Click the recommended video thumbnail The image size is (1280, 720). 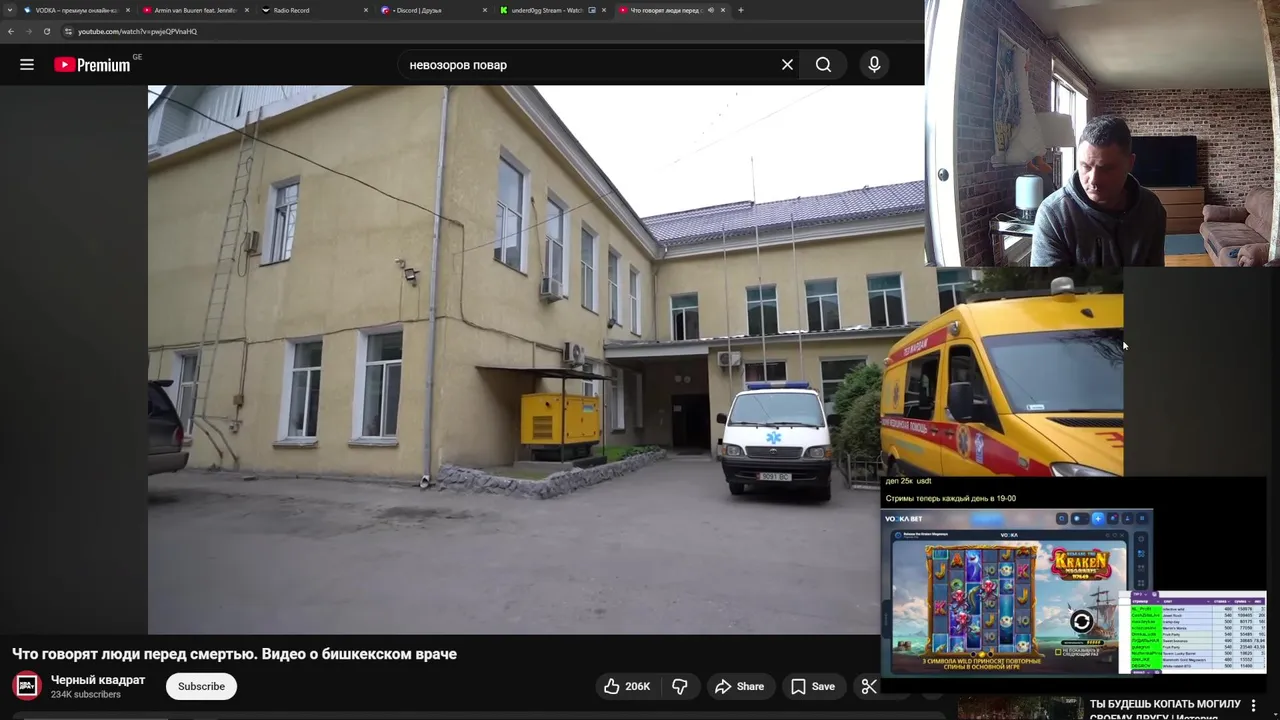click(x=1020, y=708)
